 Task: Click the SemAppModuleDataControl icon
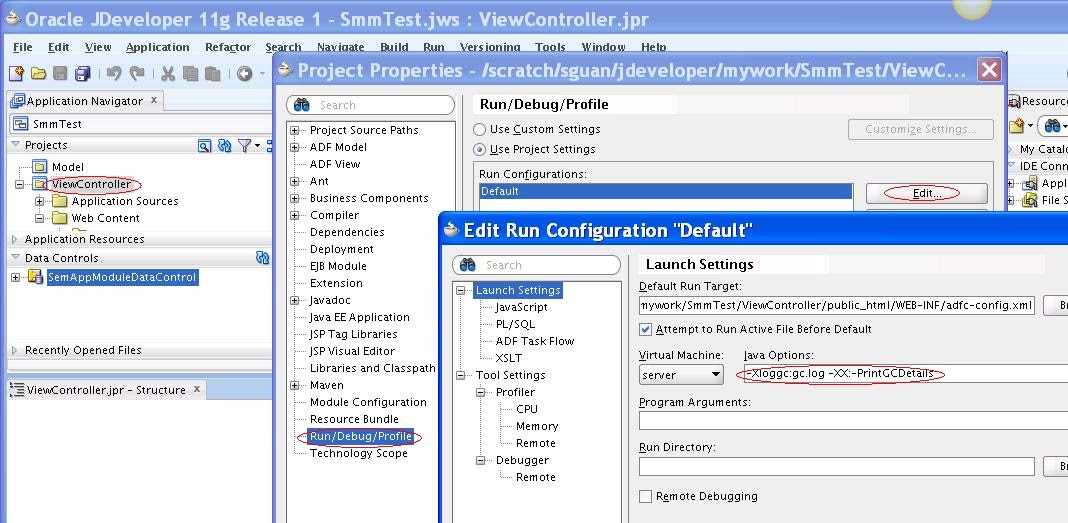35,277
